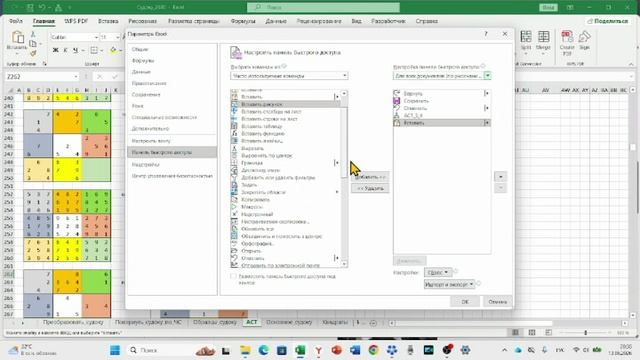Click Excel icon on taskbar
The height and width of the screenshot is (360, 640).
300,350
